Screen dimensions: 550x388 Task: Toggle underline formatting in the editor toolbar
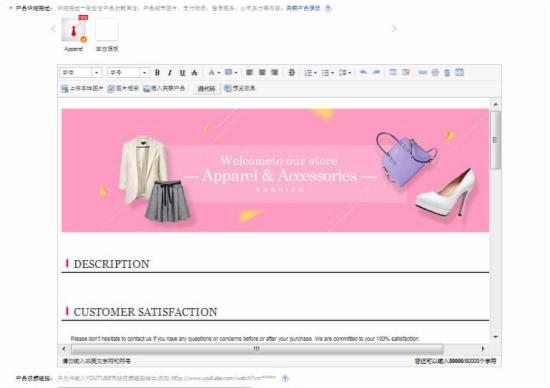(x=182, y=73)
